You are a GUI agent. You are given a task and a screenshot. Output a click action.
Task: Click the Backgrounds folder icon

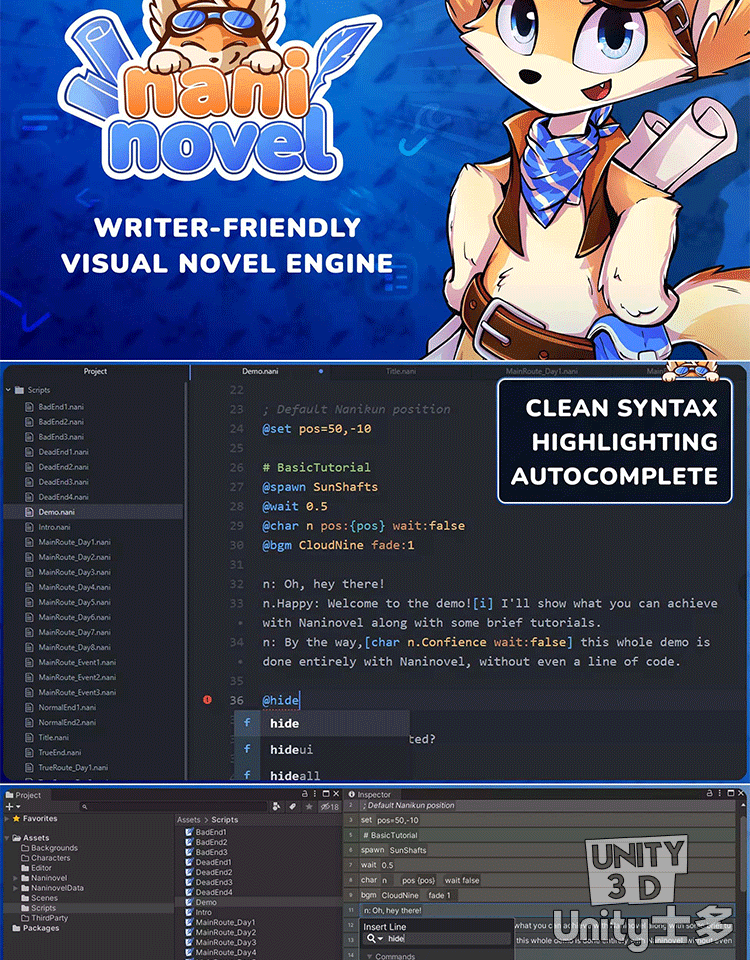(25, 848)
